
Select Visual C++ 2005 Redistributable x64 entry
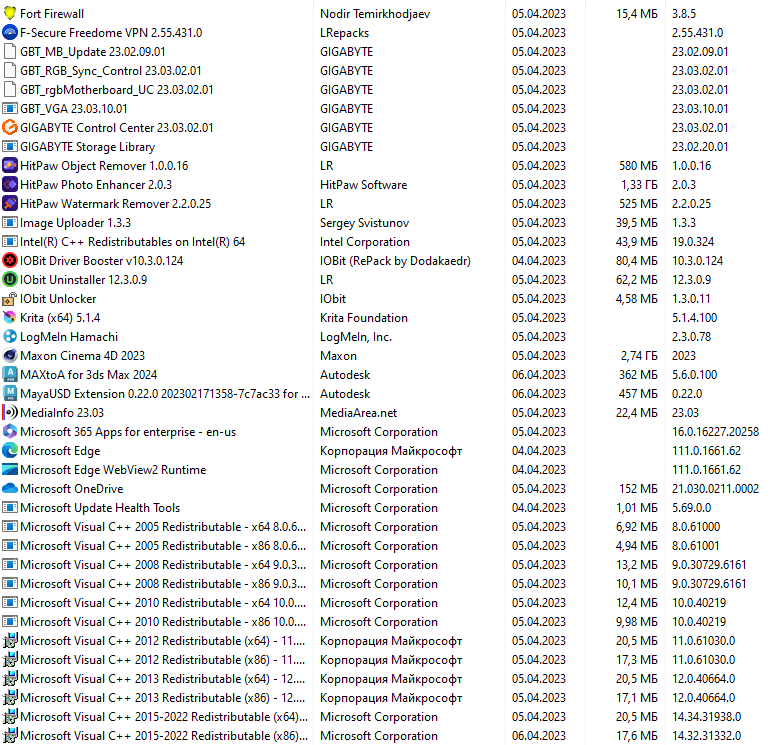163,527
